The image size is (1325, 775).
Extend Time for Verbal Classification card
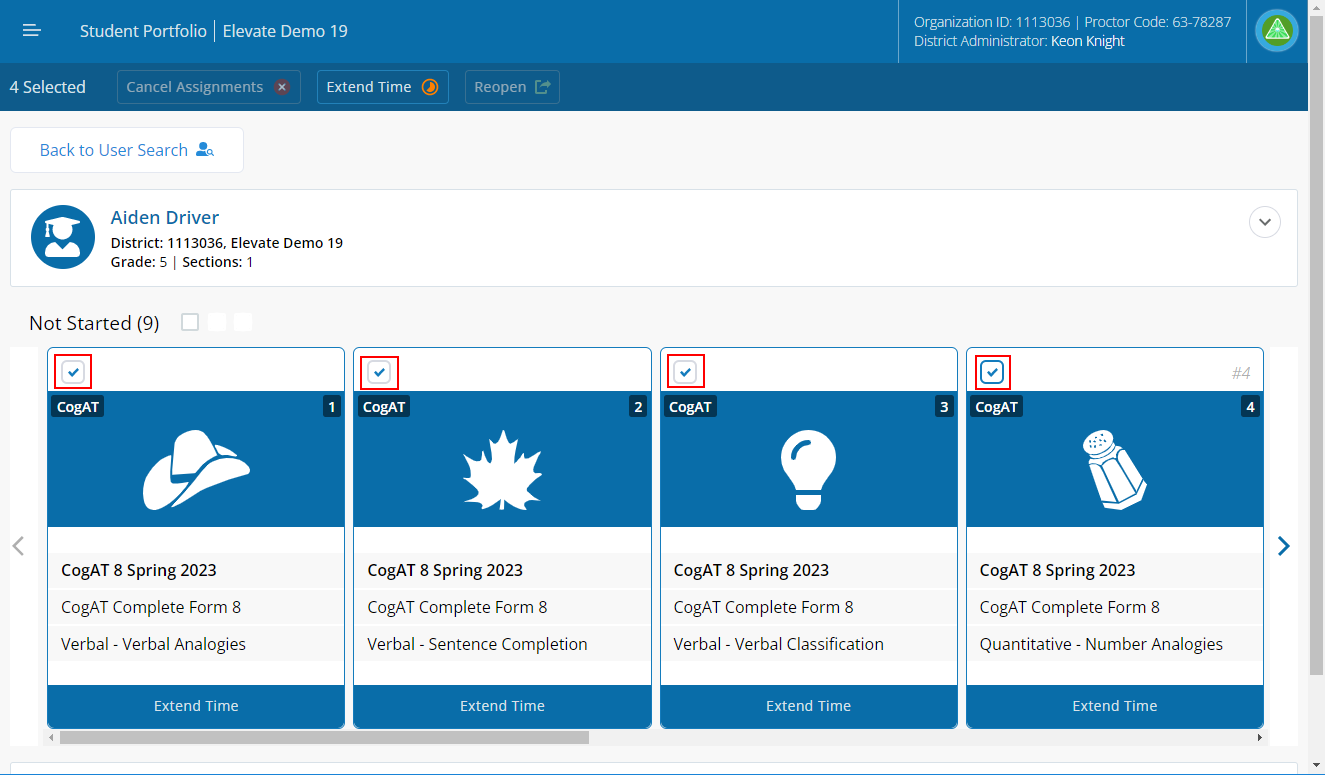click(808, 706)
